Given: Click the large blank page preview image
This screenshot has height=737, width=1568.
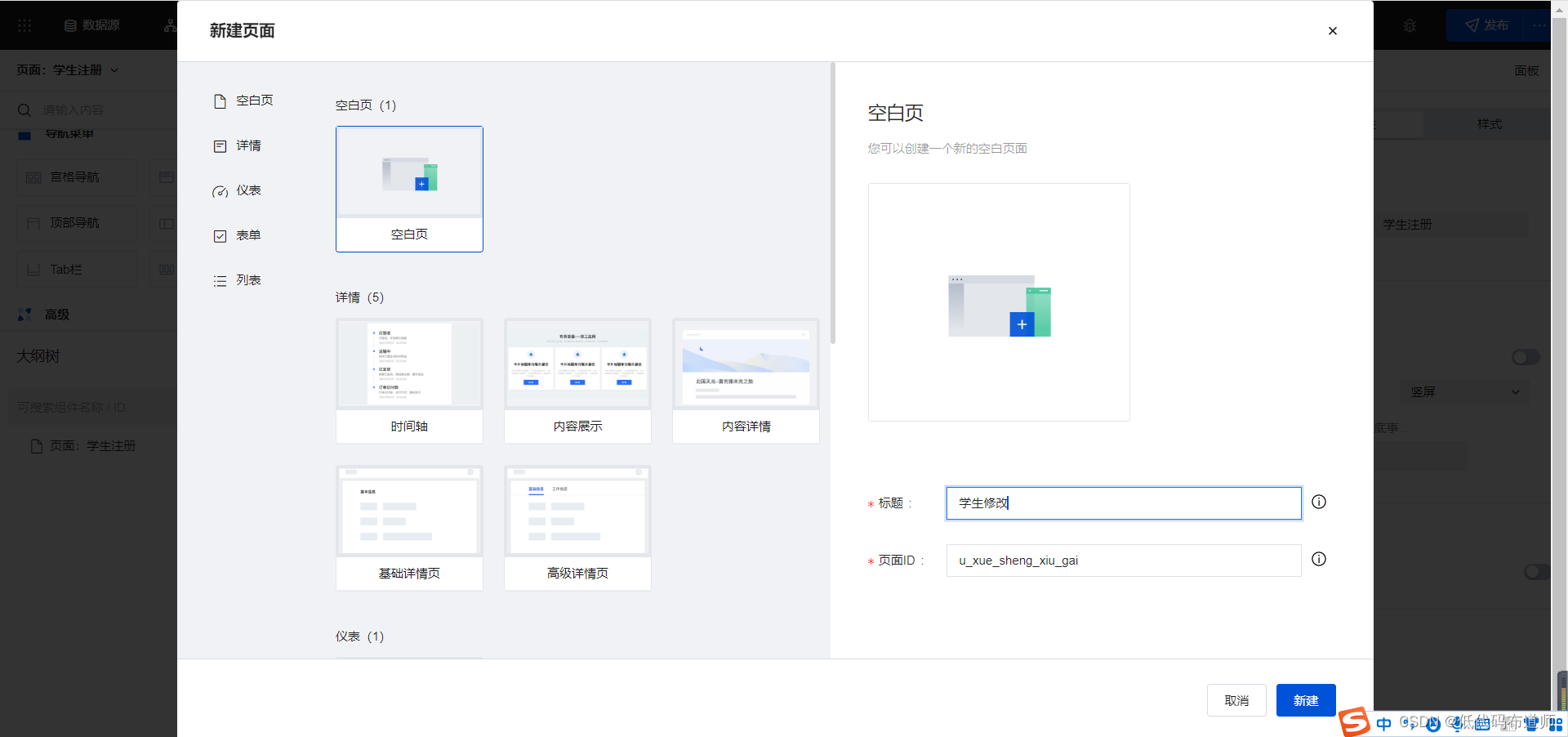Looking at the screenshot, I should click(999, 302).
